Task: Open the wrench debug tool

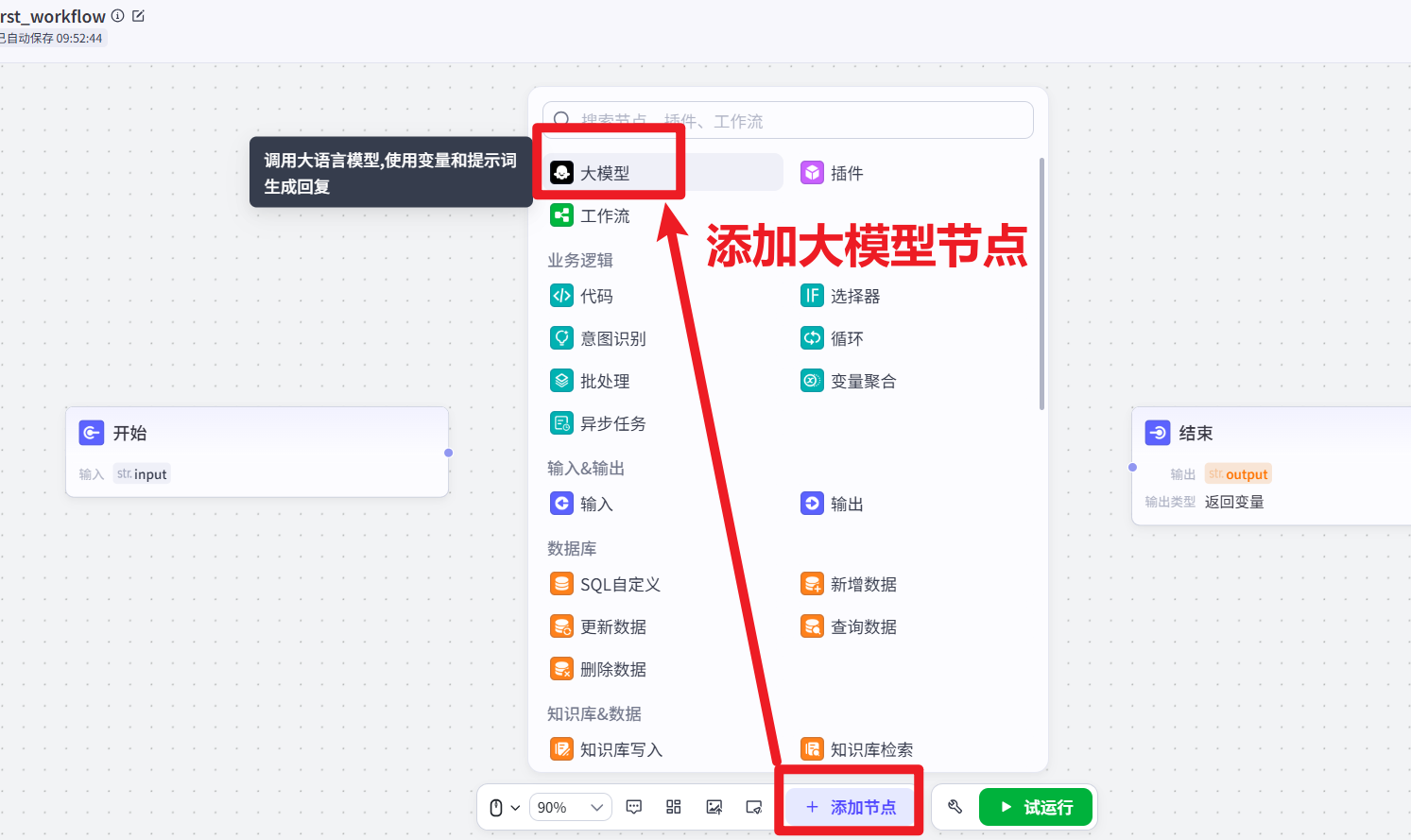Action: [955, 807]
